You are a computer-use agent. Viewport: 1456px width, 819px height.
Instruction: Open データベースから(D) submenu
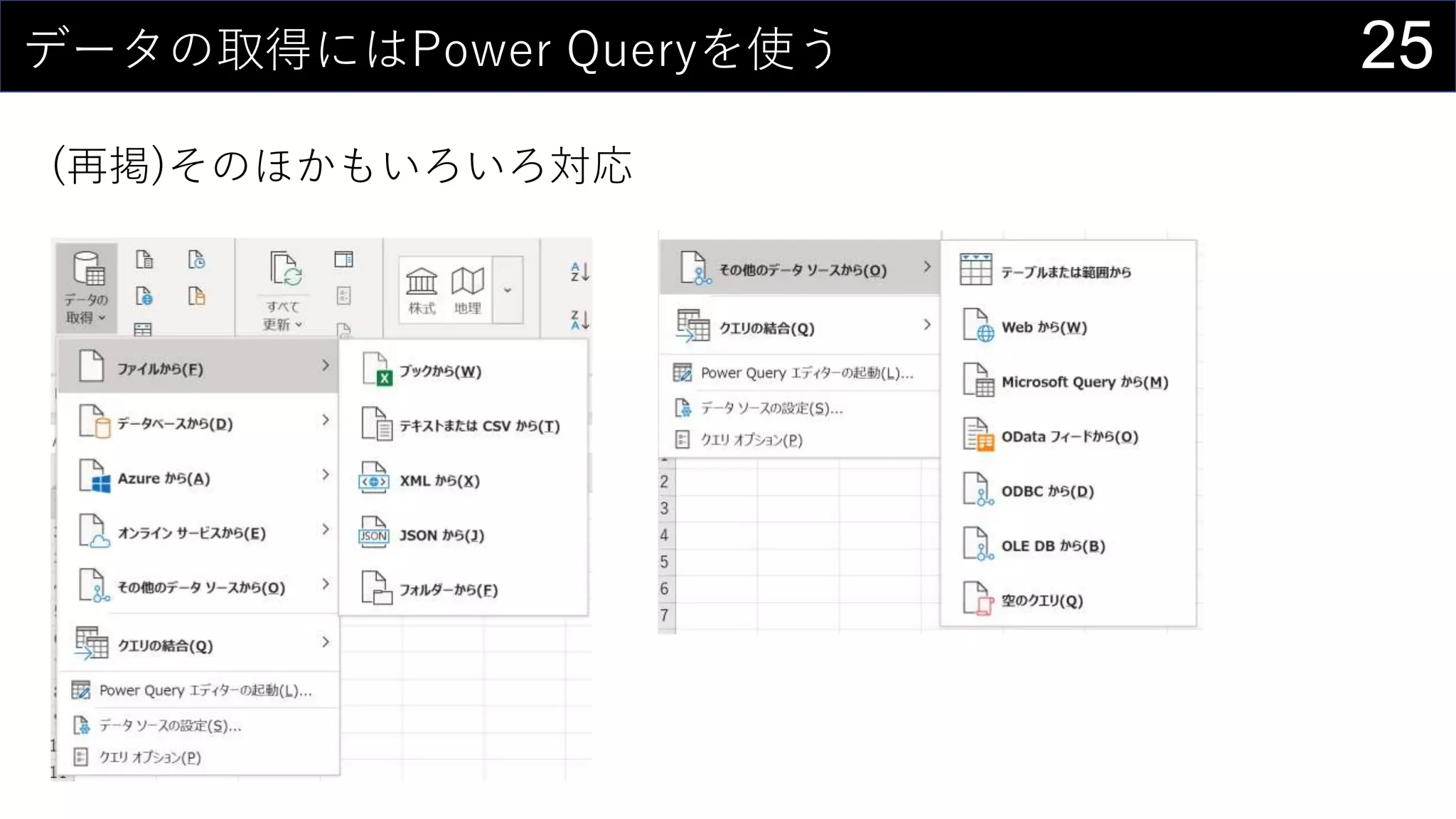198,422
